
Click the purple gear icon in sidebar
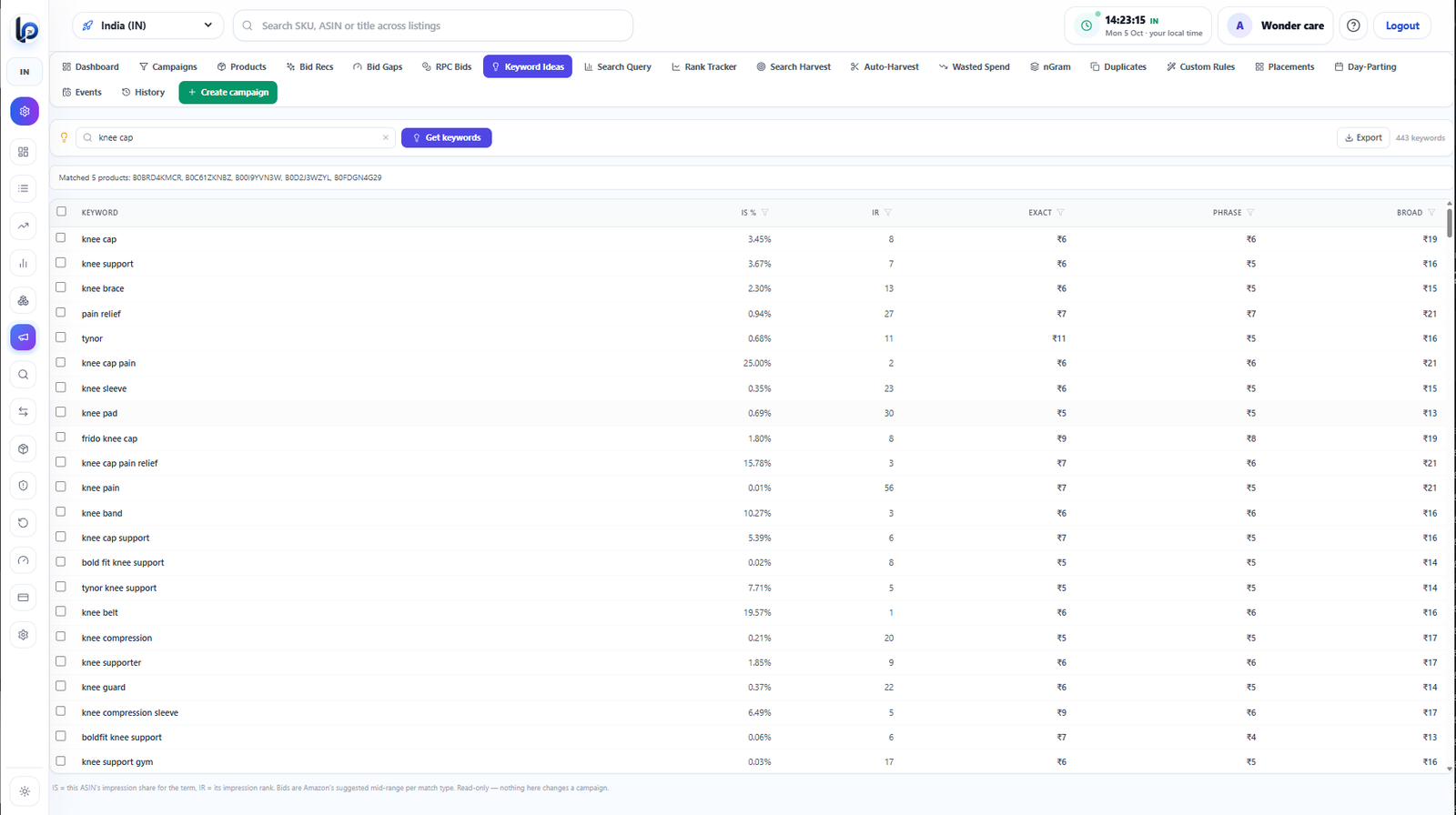[x=25, y=111]
